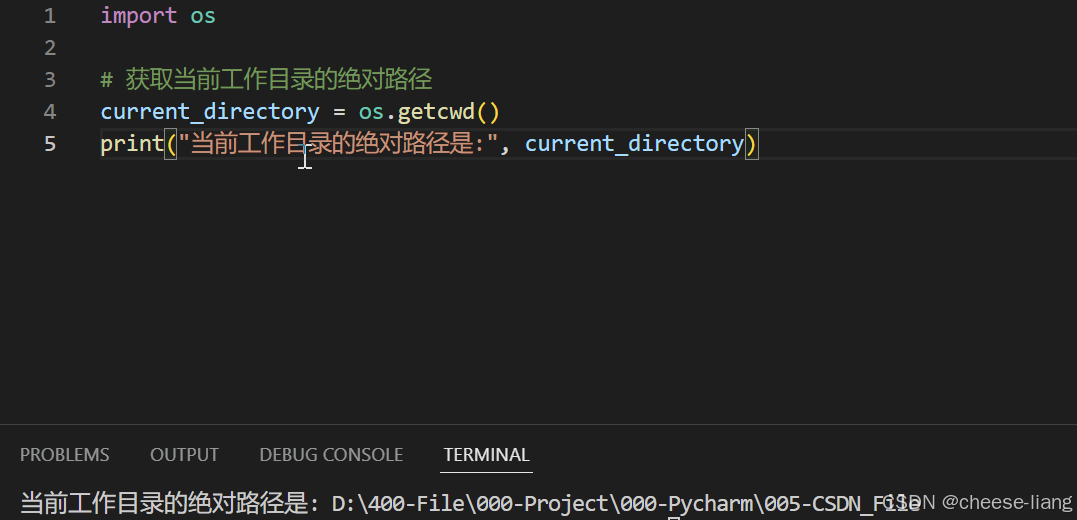
Task: Click current_directory variable on line 4
Action: point(210,112)
